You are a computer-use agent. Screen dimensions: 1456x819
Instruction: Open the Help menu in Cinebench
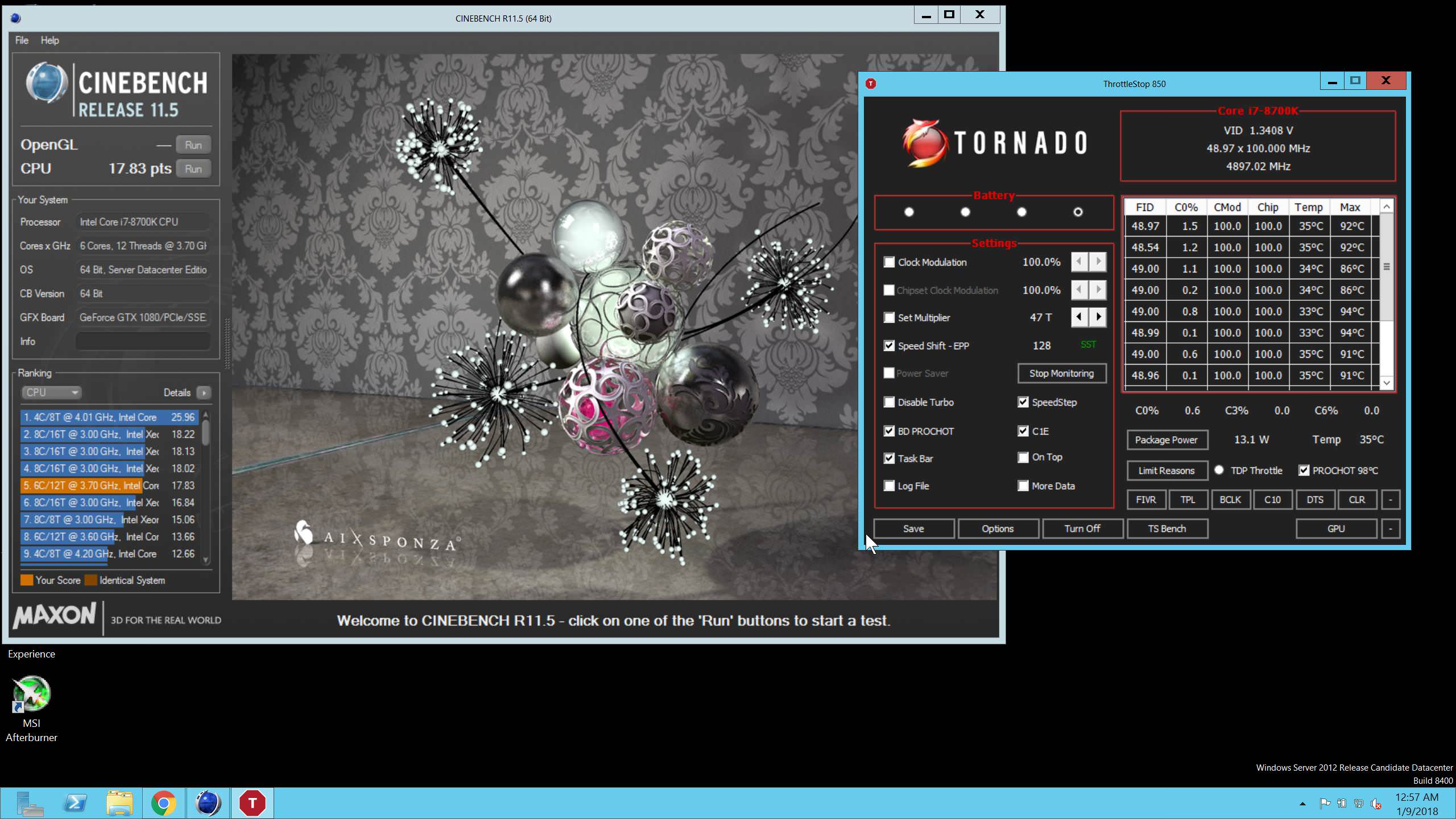(49, 40)
